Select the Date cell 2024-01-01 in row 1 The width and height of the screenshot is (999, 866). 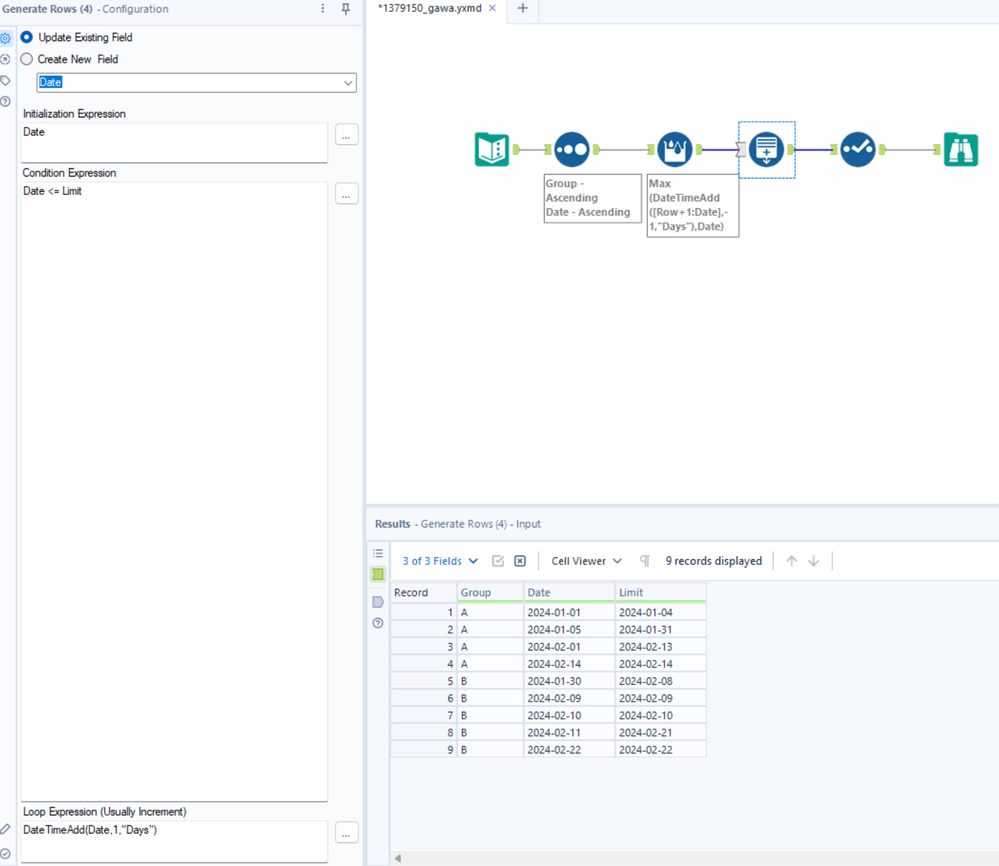569,612
